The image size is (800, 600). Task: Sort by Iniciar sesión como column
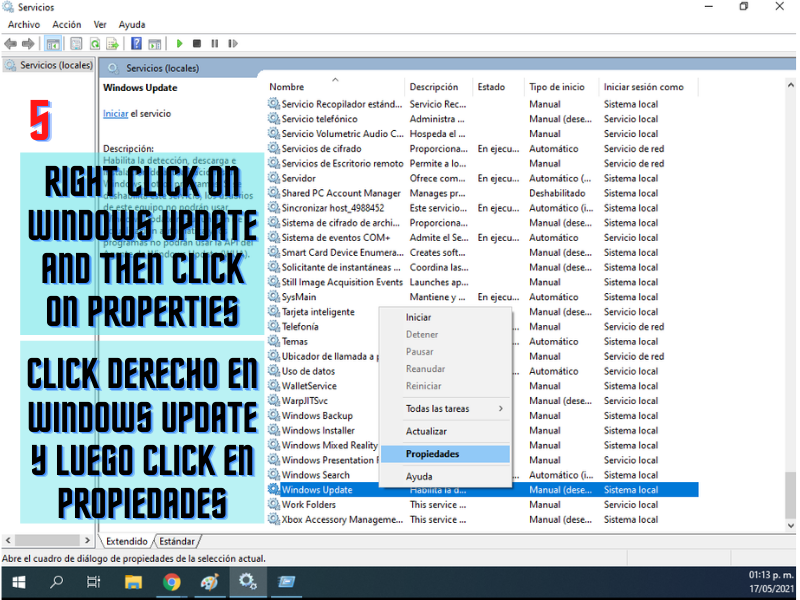(648, 87)
